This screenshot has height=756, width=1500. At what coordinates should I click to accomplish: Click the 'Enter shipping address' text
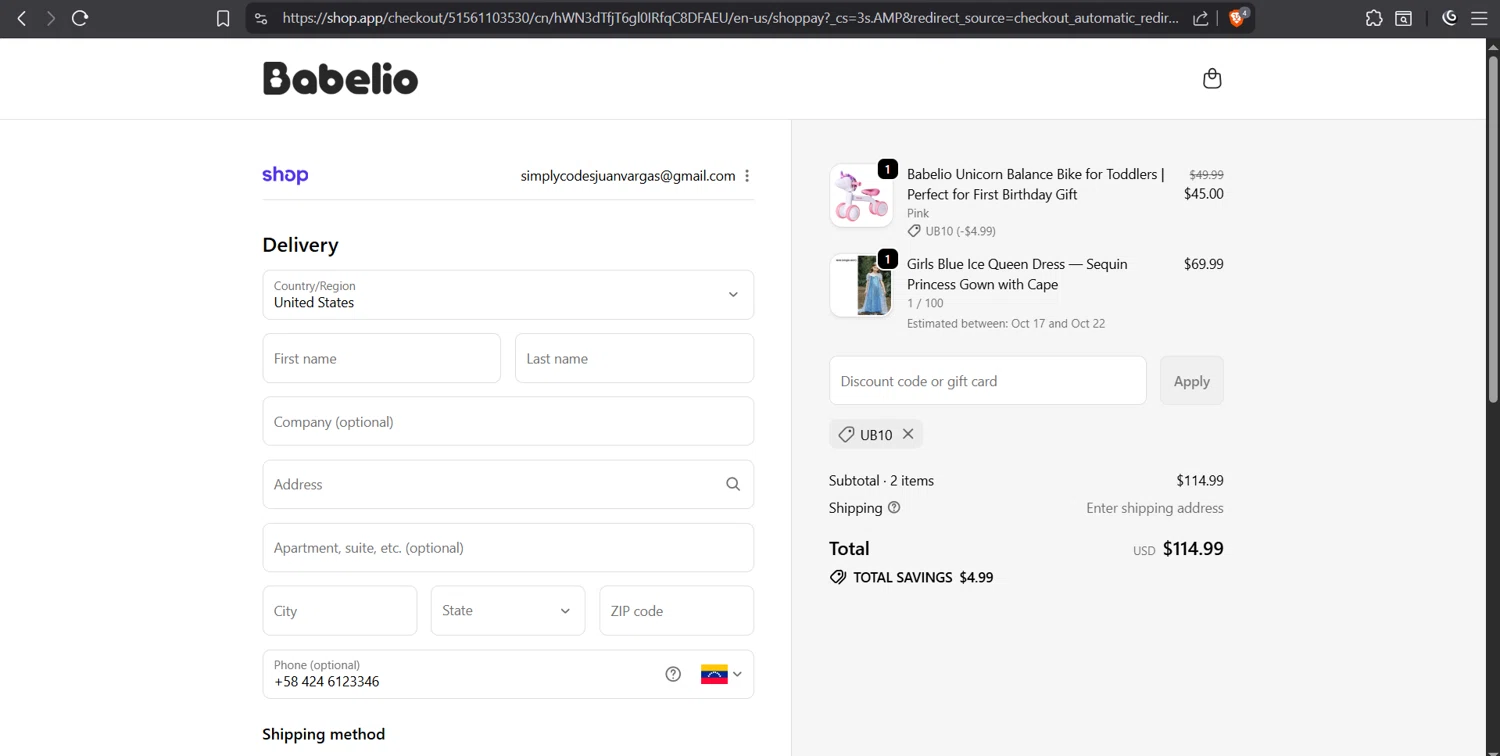click(1155, 508)
